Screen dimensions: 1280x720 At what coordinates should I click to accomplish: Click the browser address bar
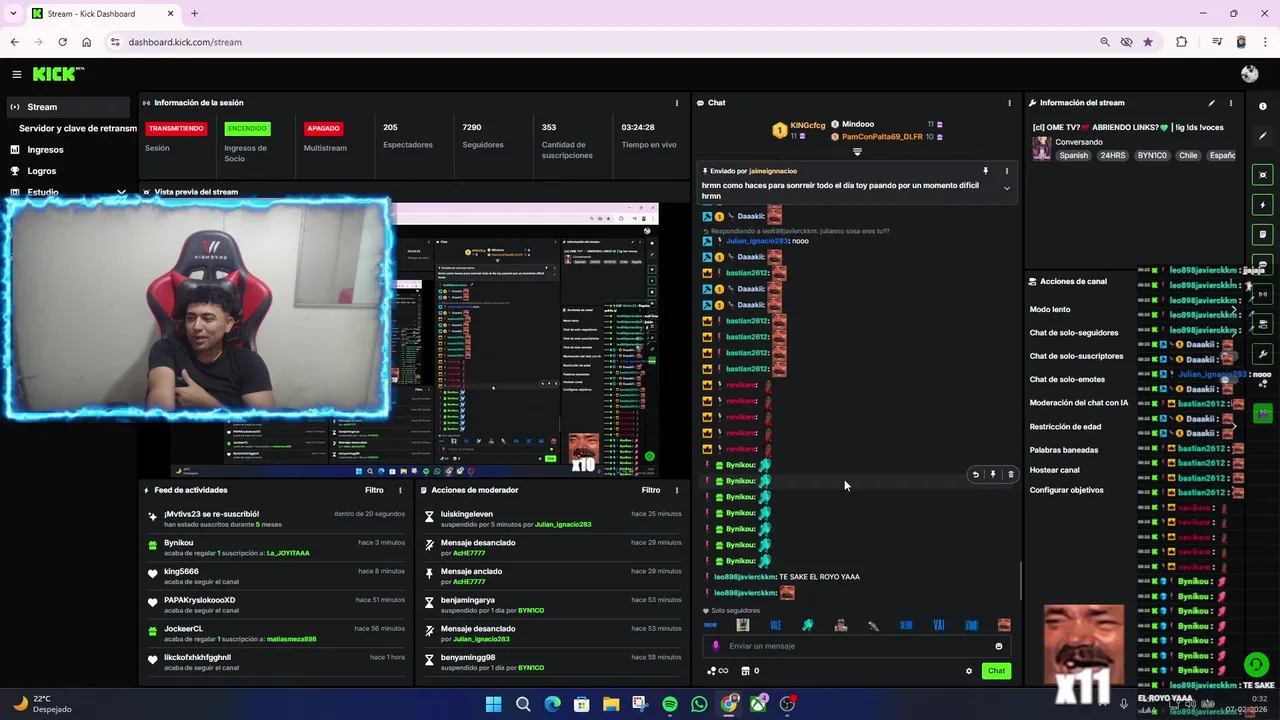pos(600,42)
